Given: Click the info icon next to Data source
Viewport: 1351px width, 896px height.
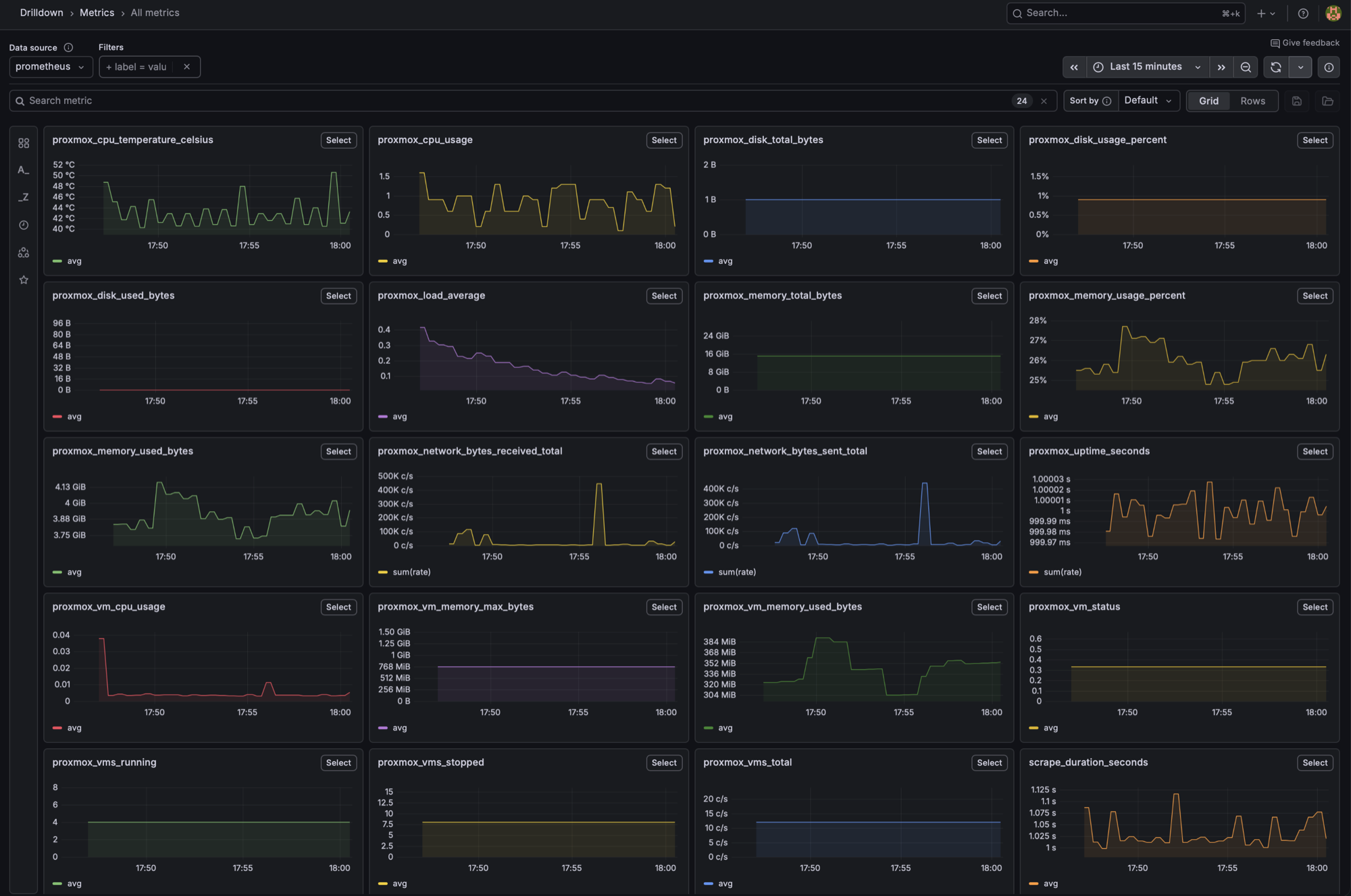Looking at the screenshot, I should click(68, 47).
